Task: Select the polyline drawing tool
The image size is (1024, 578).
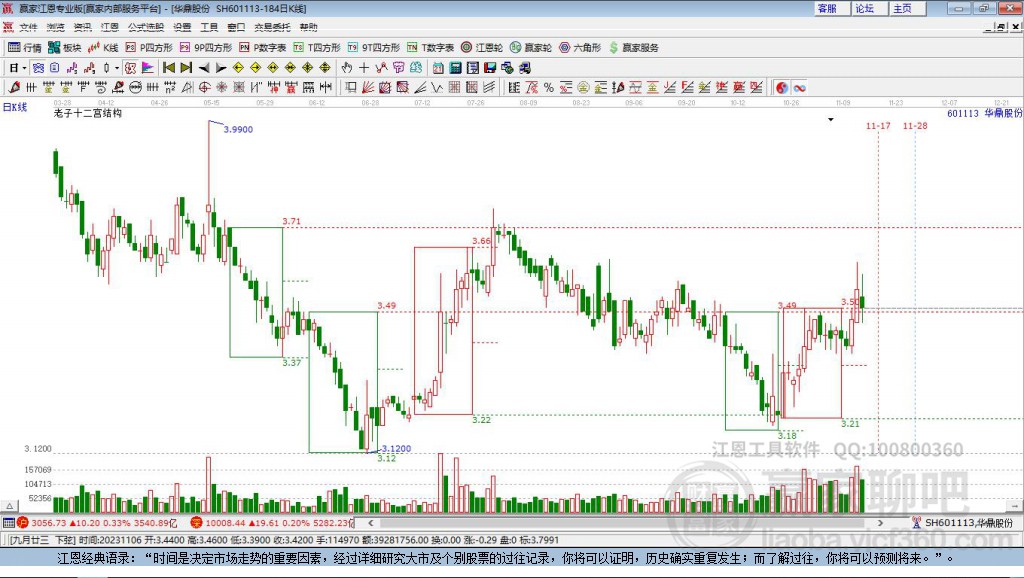Action: coord(381,67)
